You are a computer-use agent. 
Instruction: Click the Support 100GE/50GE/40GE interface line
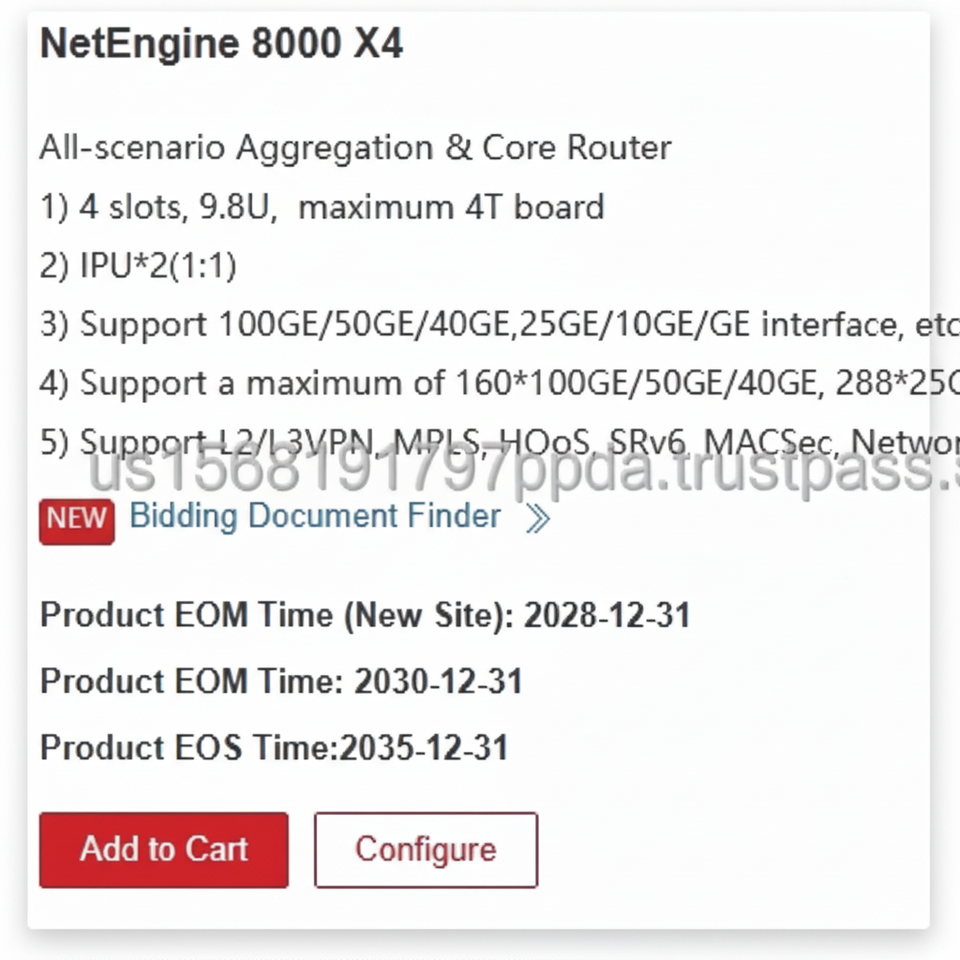[x=498, y=325]
